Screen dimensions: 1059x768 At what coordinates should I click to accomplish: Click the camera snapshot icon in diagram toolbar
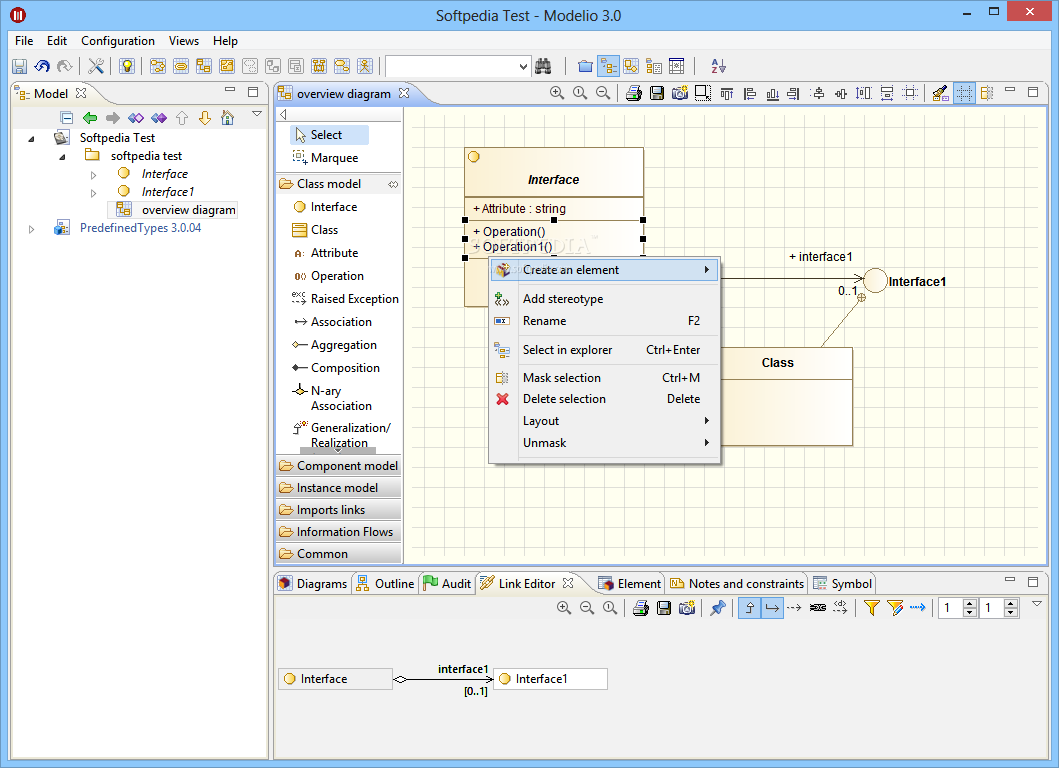coord(679,93)
